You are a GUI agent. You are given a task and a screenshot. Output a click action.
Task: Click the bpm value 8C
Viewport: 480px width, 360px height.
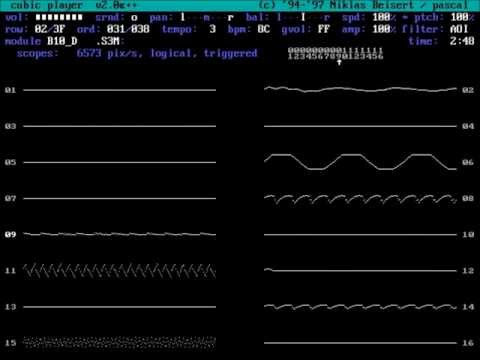point(263,29)
